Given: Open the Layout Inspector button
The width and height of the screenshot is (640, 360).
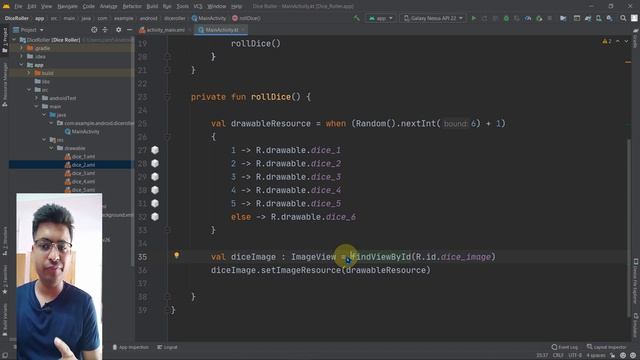Looking at the screenshot, I should tap(606, 347).
